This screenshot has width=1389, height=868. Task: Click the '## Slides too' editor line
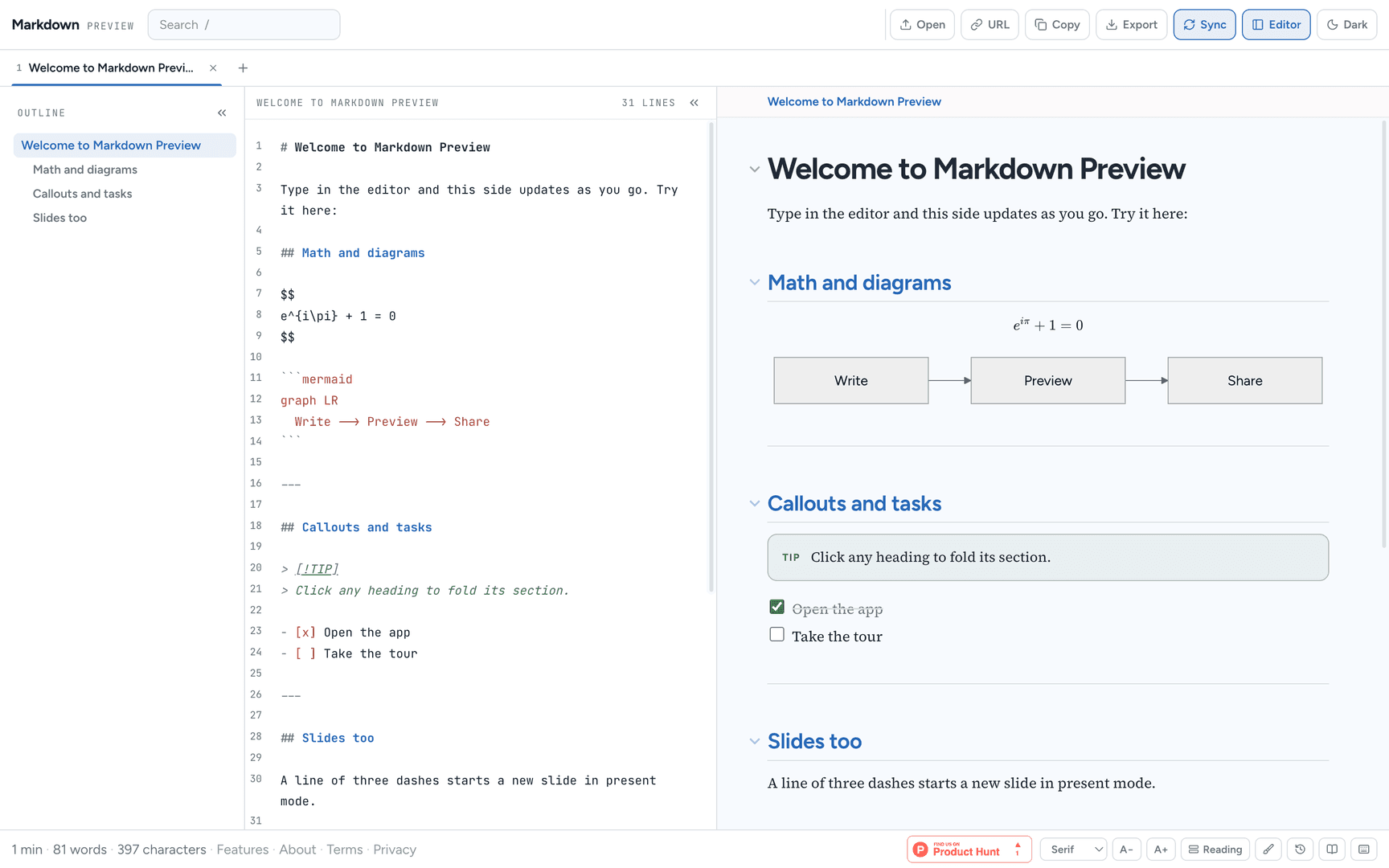click(327, 739)
